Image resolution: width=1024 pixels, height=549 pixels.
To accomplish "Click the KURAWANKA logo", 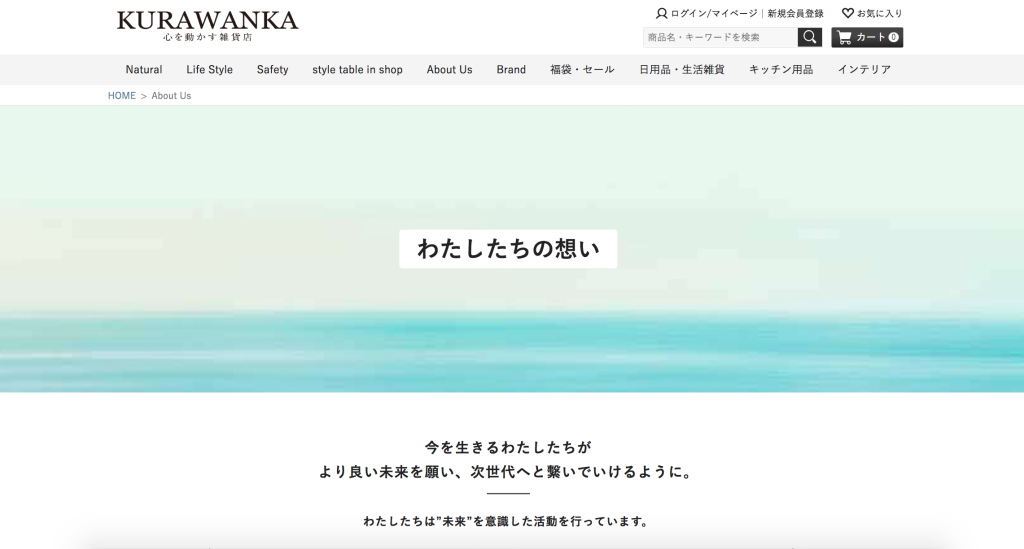I will (207, 25).
